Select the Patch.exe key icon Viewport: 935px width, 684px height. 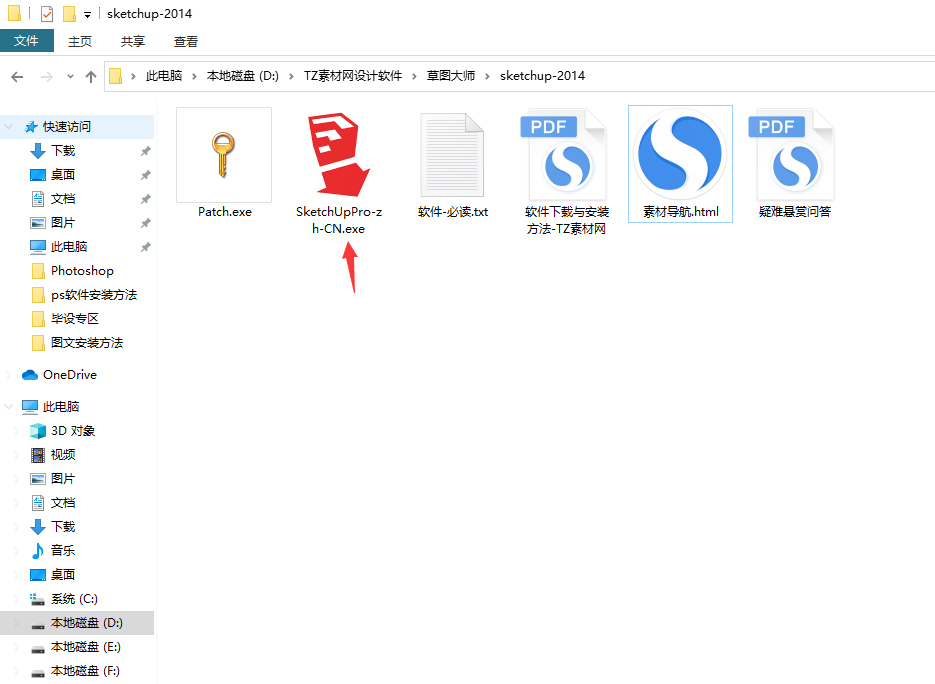(x=224, y=155)
